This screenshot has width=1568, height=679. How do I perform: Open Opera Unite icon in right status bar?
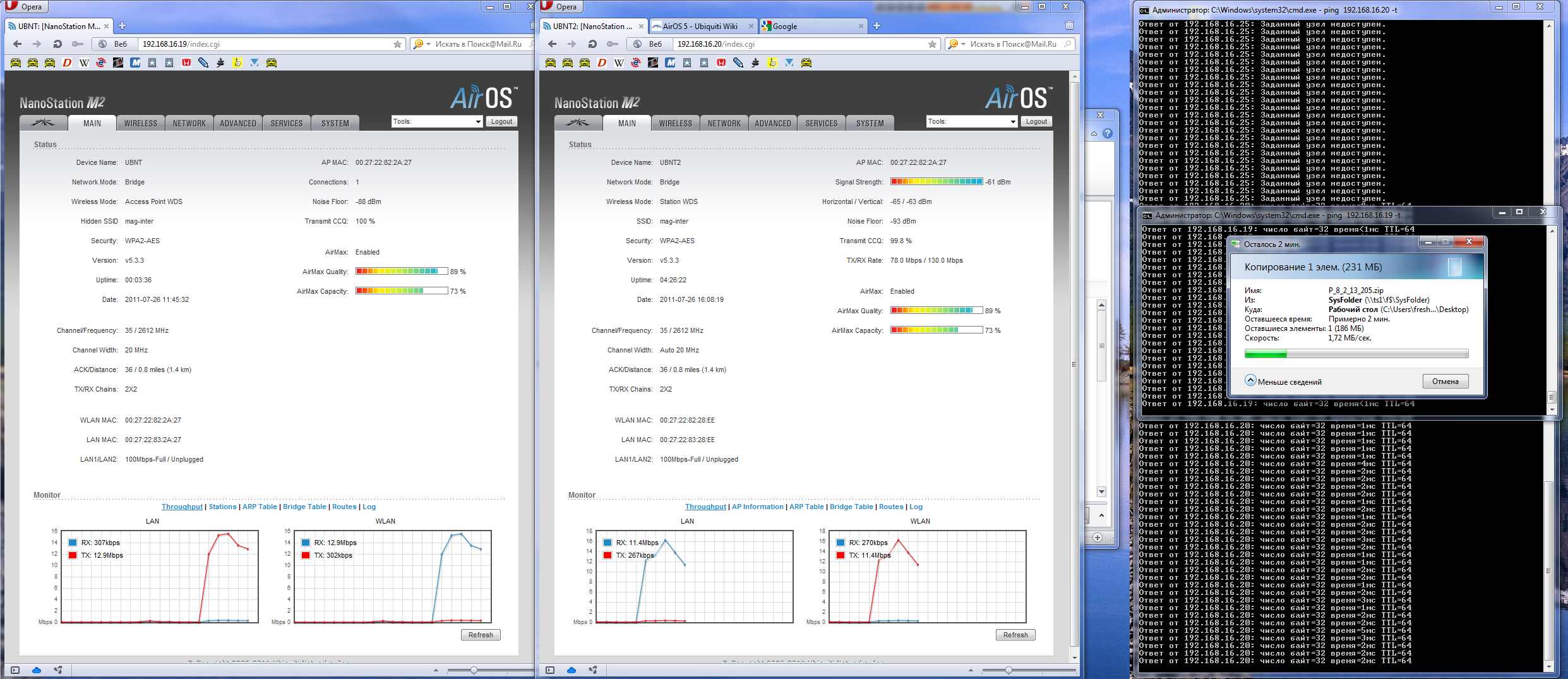593,670
